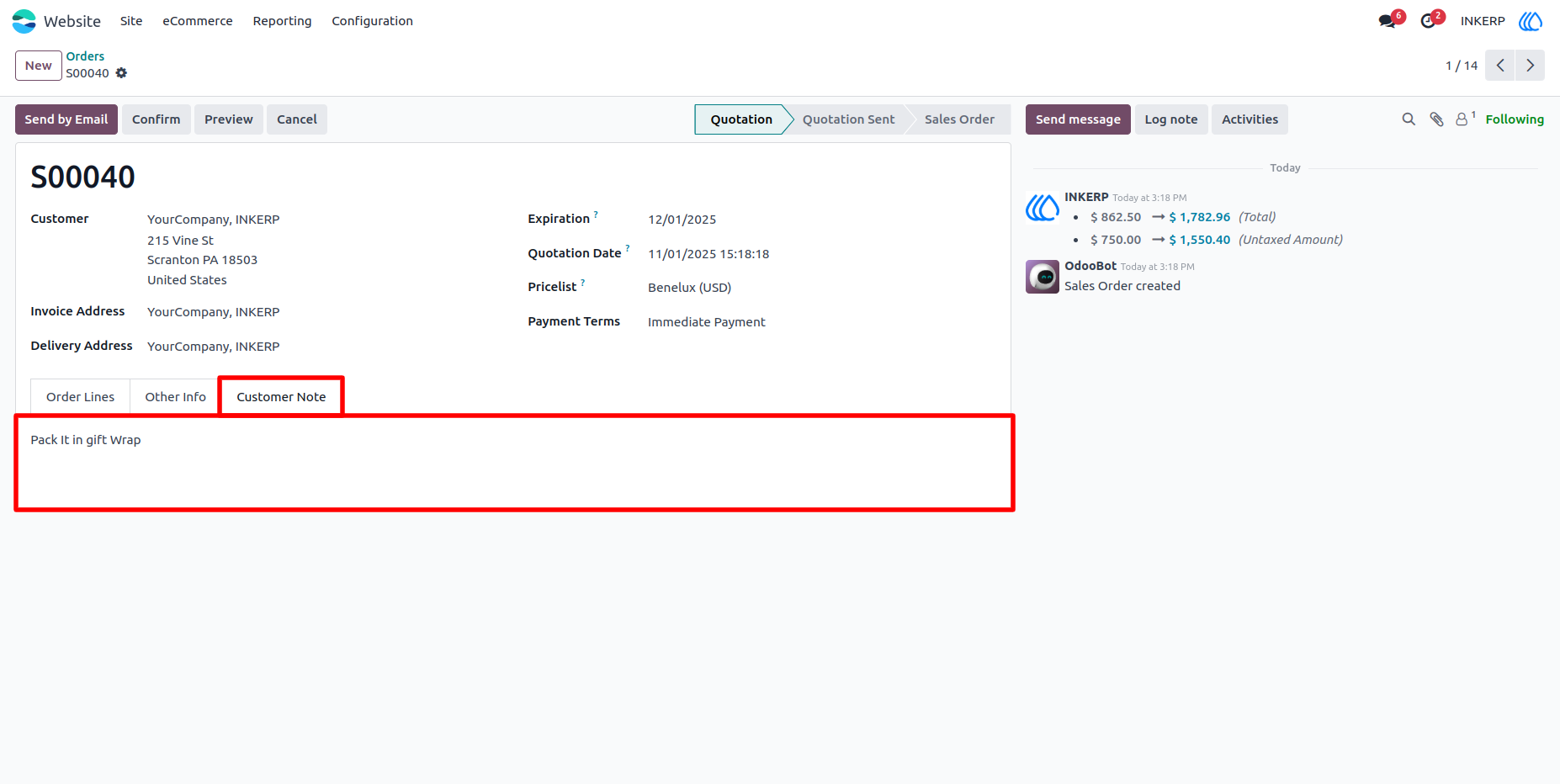Confirm the quotation
Viewport: 1560px width, 784px height.
[x=156, y=119]
